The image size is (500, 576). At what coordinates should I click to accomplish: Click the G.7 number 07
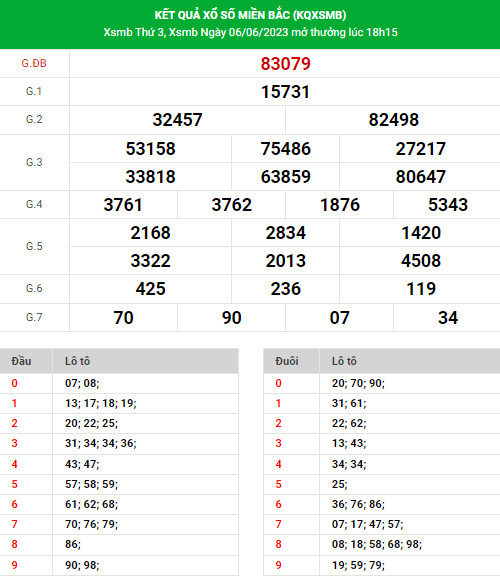[339, 318]
